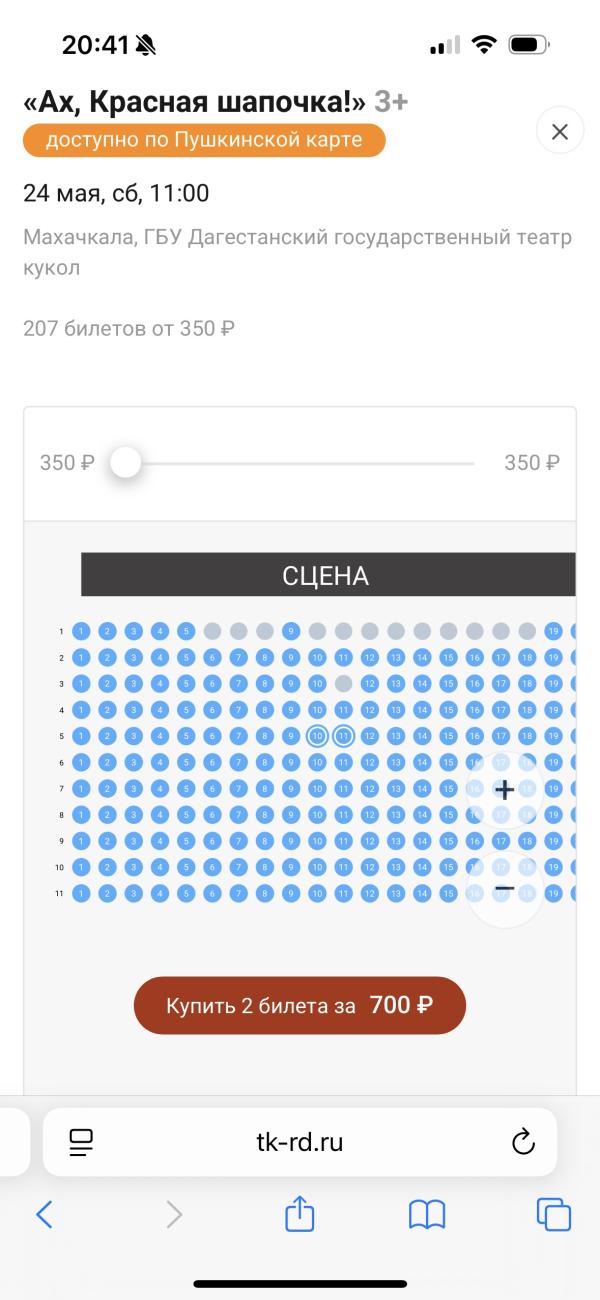
Task: Go back with Safari back arrow
Action: (x=44, y=1214)
